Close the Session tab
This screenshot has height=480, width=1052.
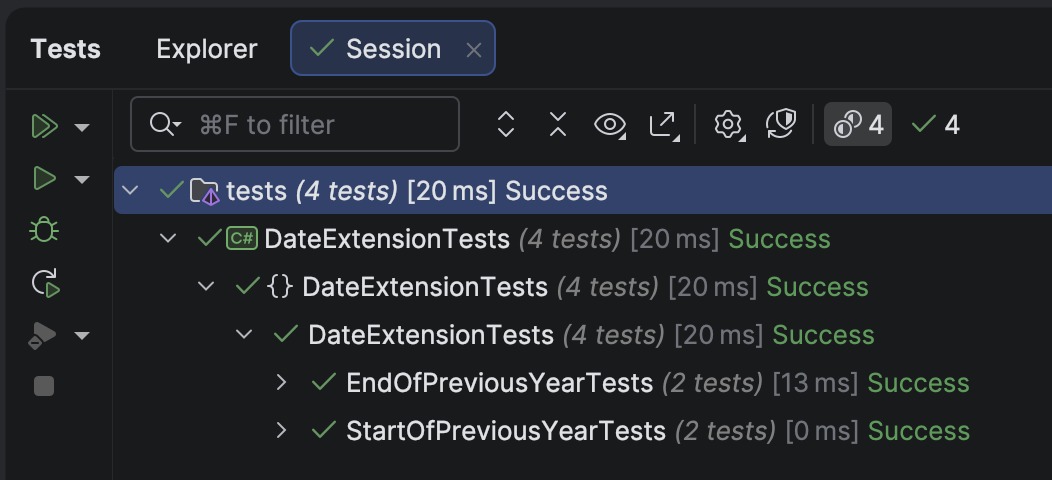pos(474,50)
